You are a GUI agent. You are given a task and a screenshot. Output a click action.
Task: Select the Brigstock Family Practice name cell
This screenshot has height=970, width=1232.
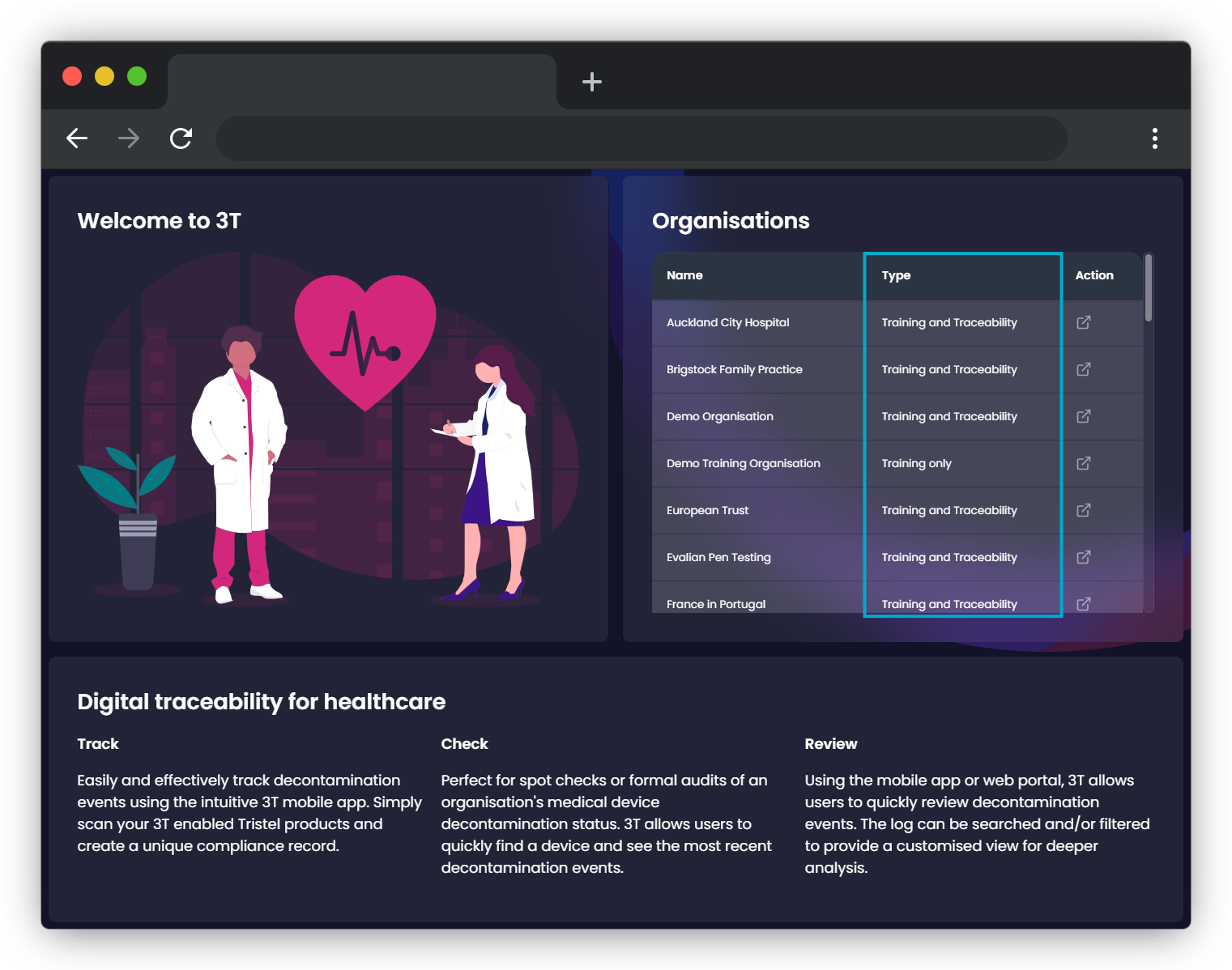coord(758,369)
